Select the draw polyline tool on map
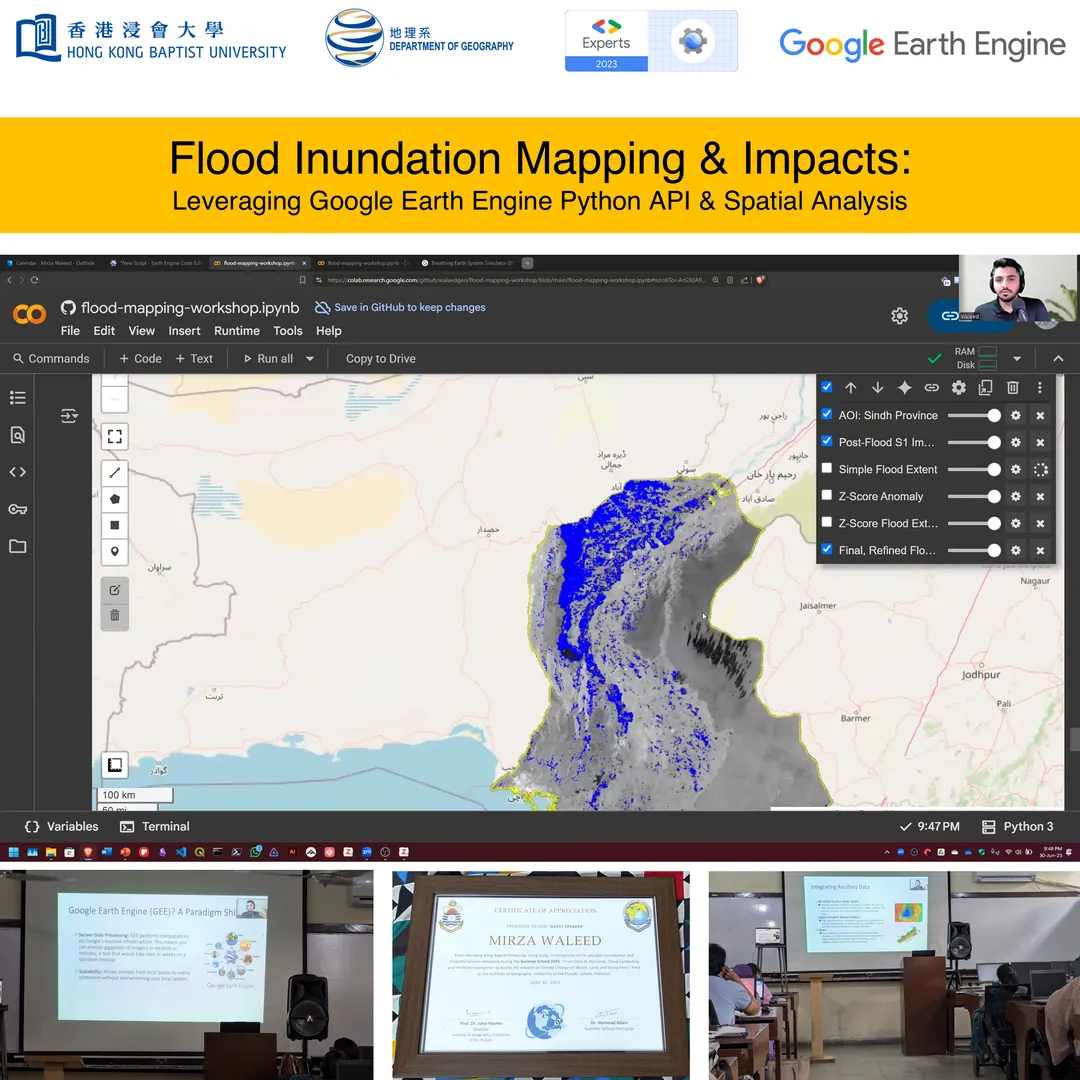The image size is (1080, 1080). point(115,472)
